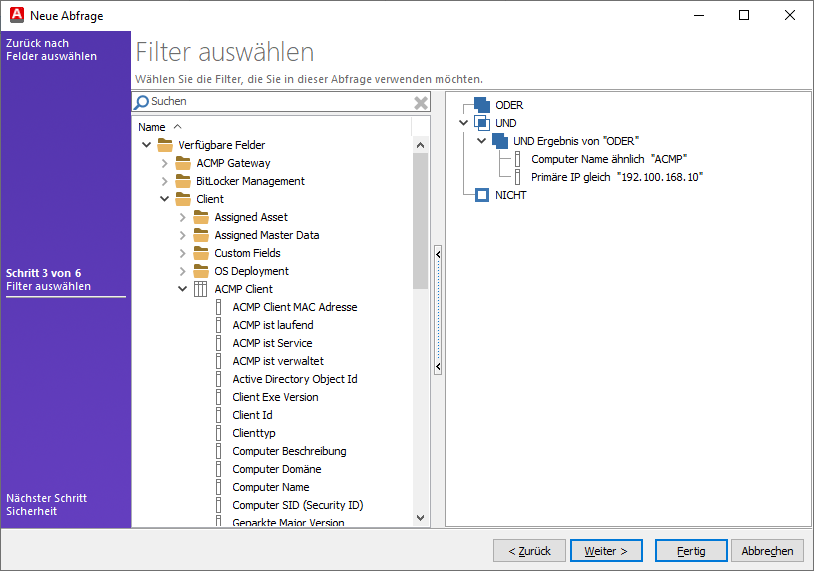The width and height of the screenshot is (814, 571).
Task: Click the field icon of ACMP ist Service
Action: click(219, 343)
